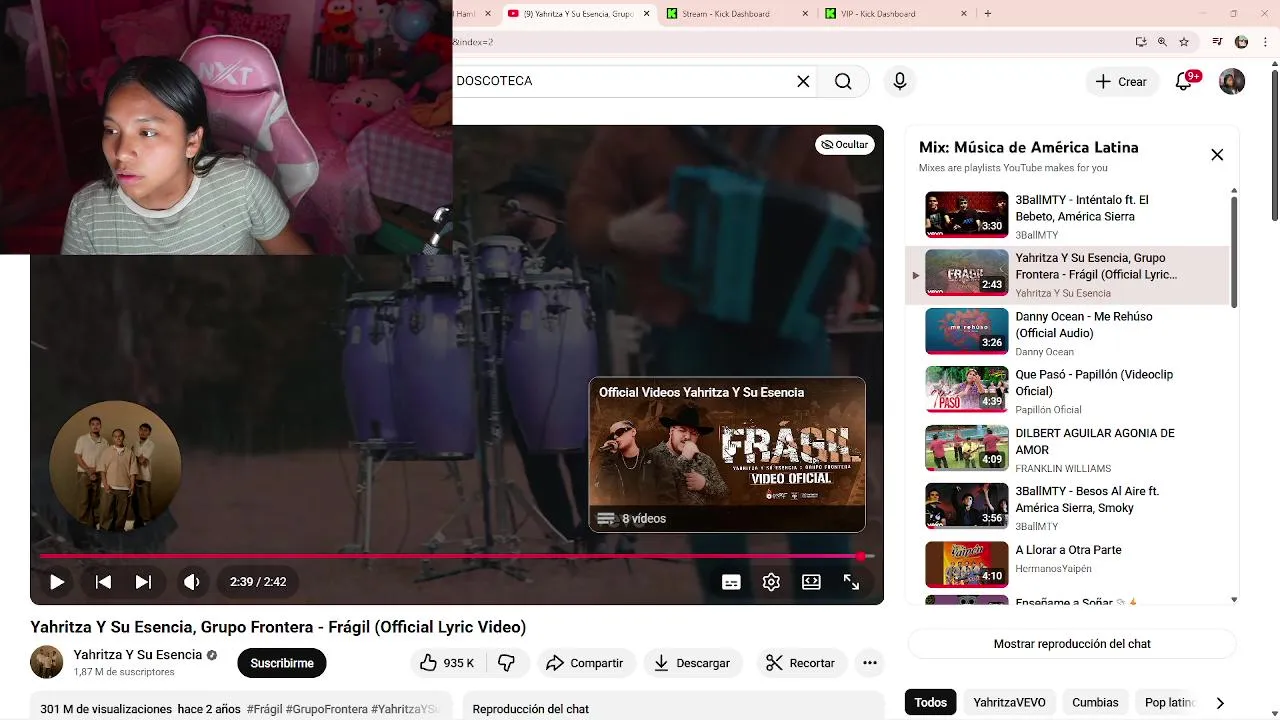1280x720 pixels.
Task: Open Yahritza Y Su Esencia channel name
Action: click(138, 655)
